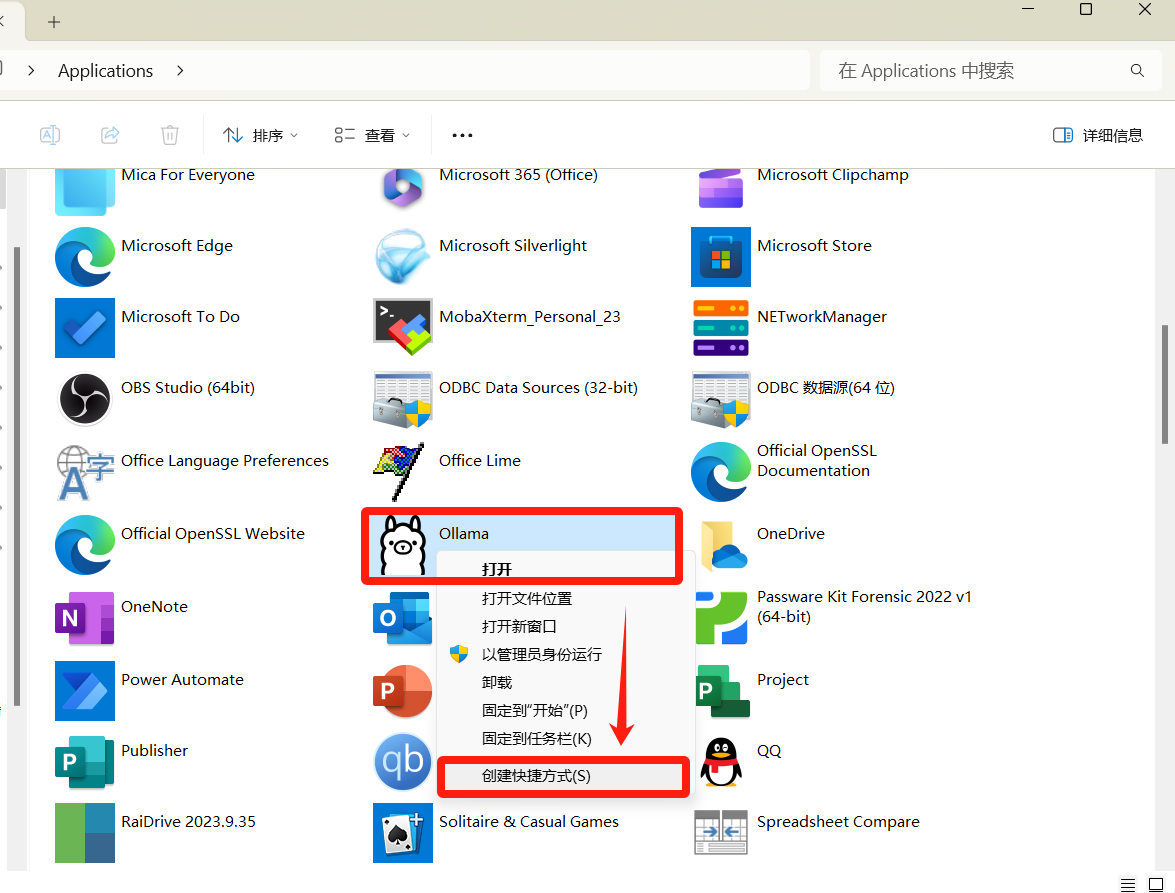
Task: Click the 在 Applications 中搜索 search box
Action: pos(975,71)
